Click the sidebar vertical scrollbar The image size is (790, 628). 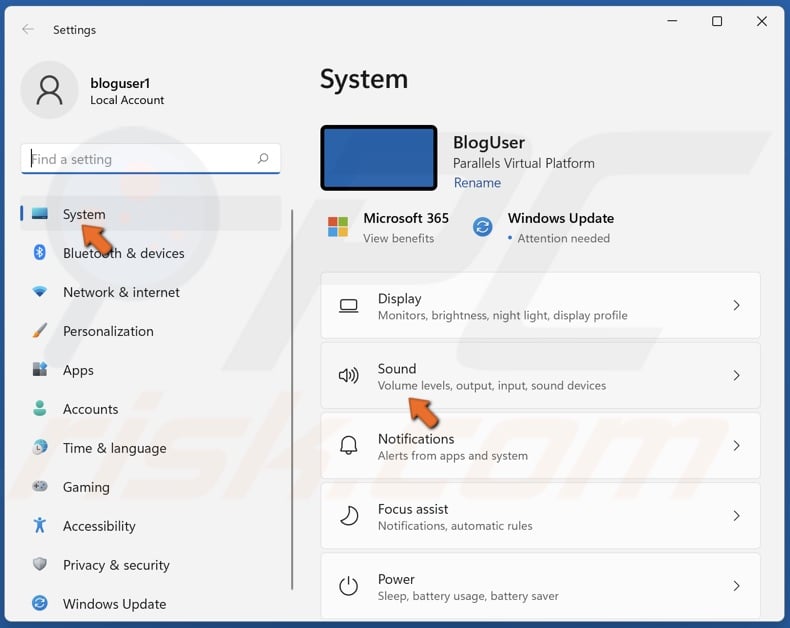coord(292,400)
